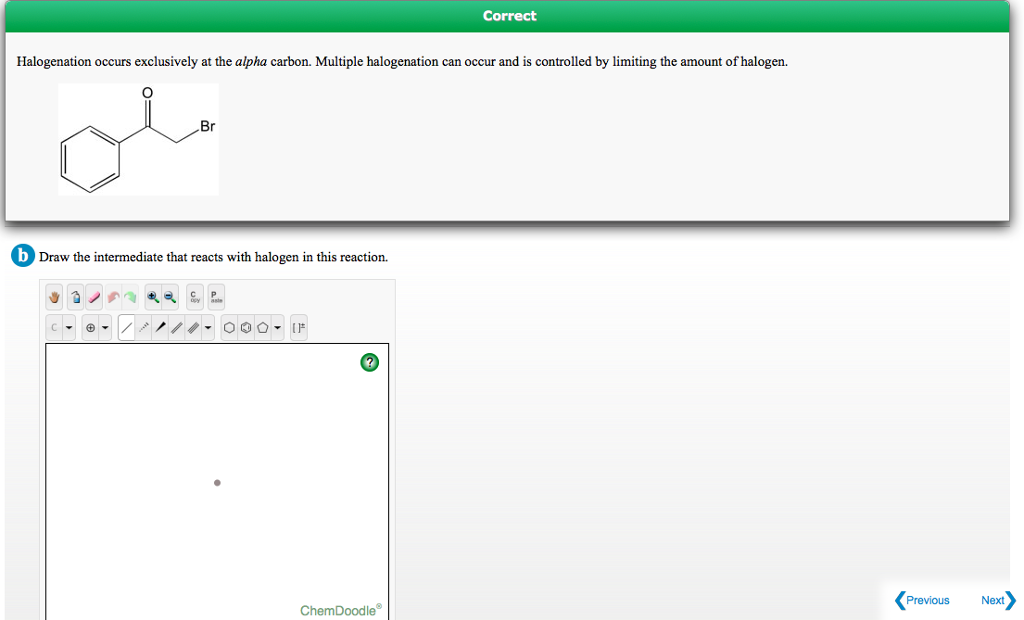Screen dimensions: 1024x620
Task: Select the single bond drawing tool
Action: point(127,326)
